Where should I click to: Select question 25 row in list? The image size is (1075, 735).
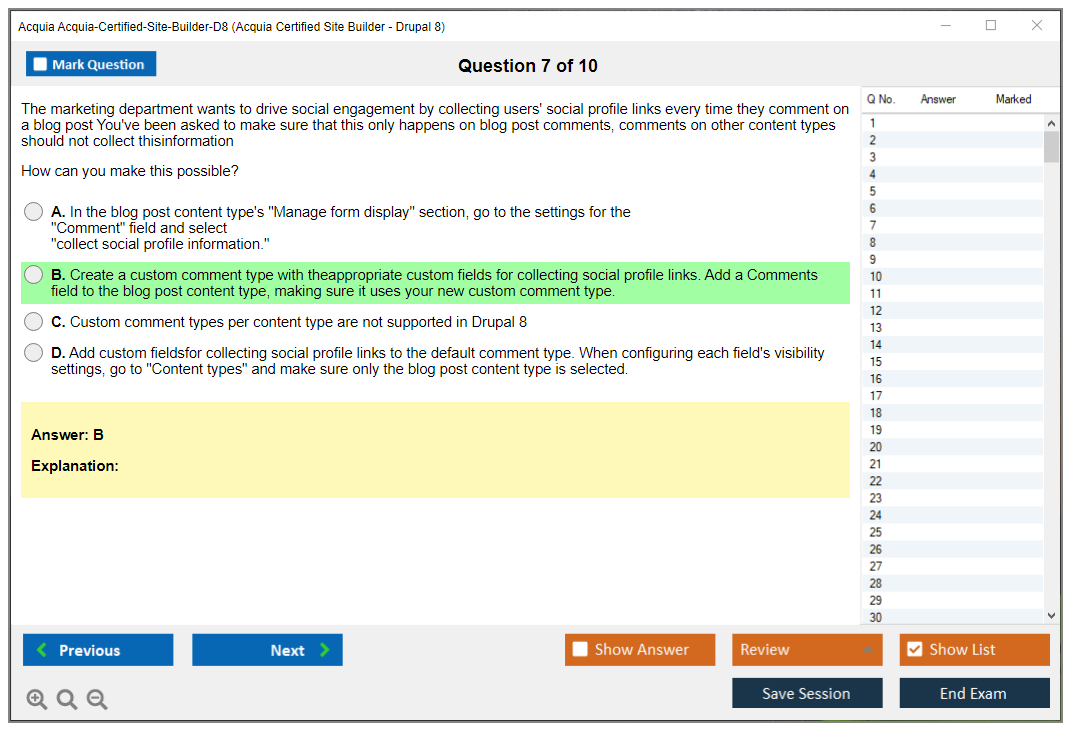(950, 532)
